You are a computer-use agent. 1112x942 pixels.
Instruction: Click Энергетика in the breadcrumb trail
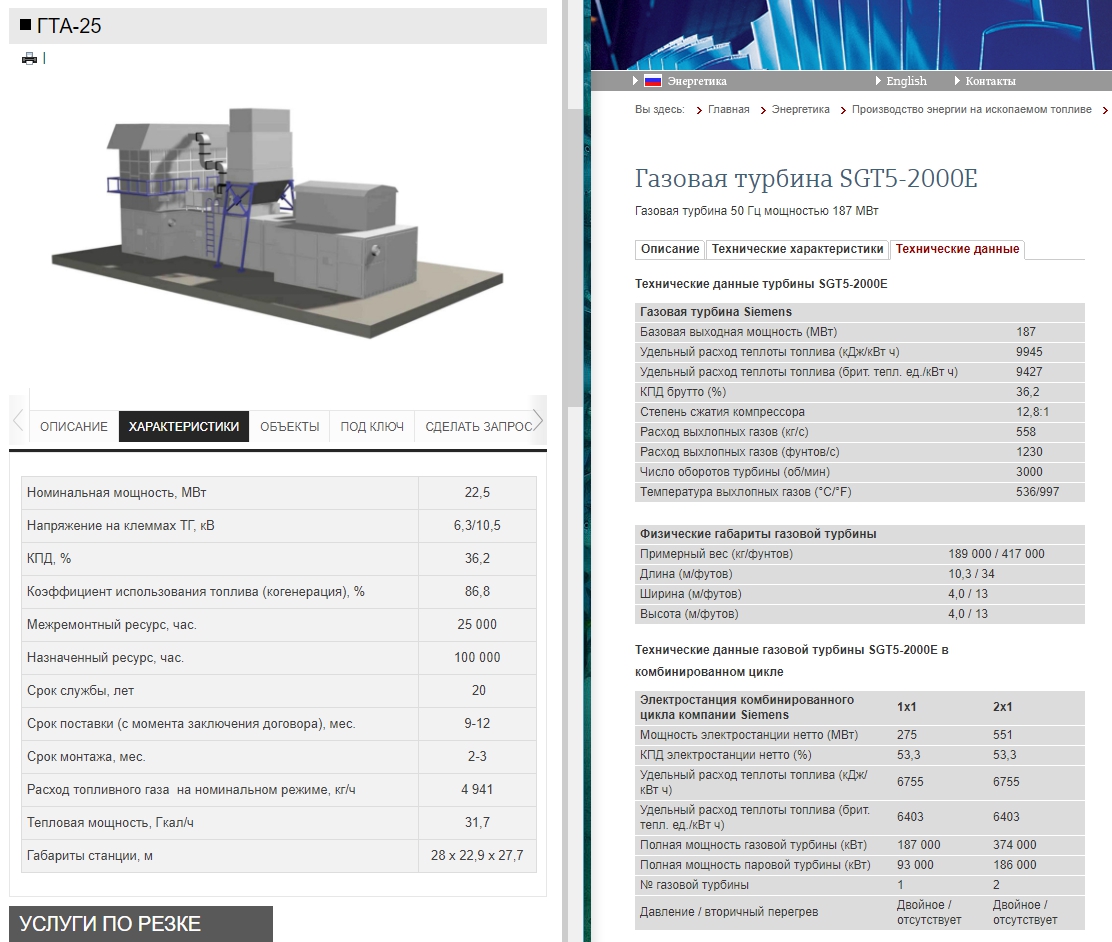click(x=800, y=109)
